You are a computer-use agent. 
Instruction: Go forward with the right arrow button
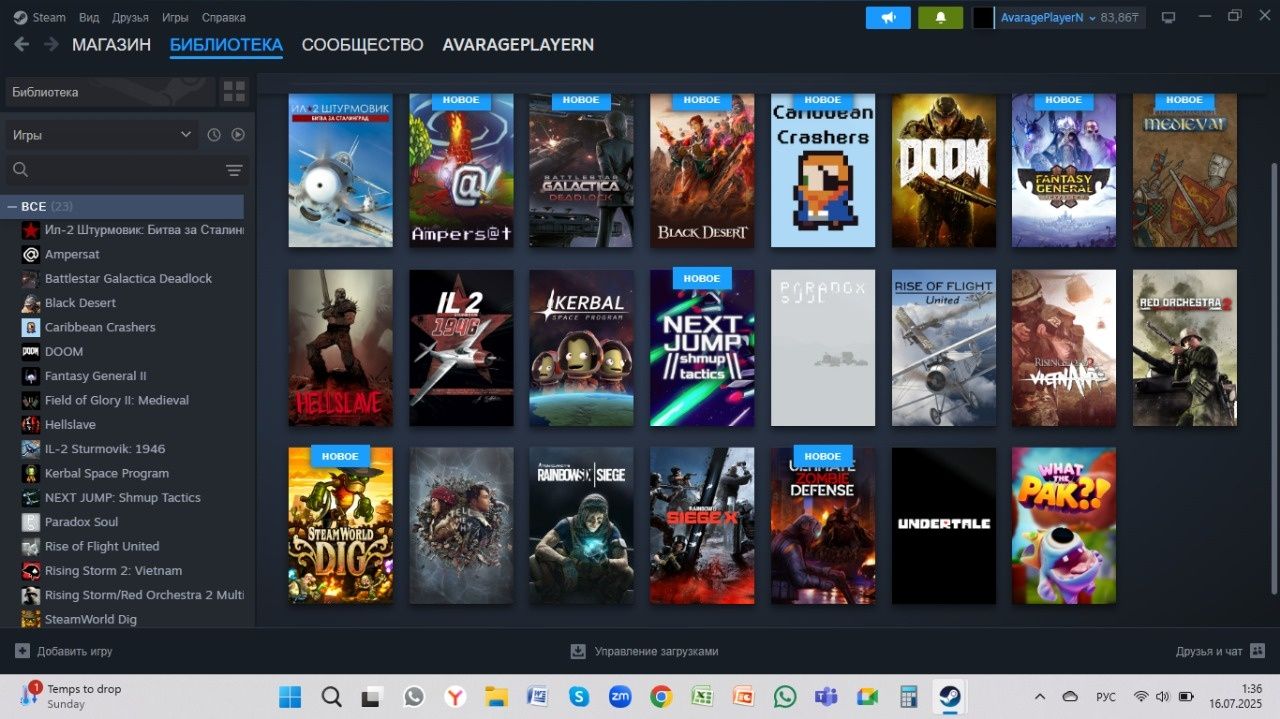click(x=49, y=44)
